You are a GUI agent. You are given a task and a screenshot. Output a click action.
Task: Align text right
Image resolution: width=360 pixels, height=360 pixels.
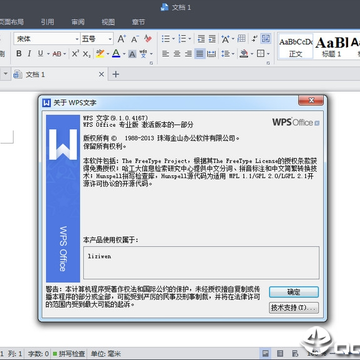(x=188, y=53)
